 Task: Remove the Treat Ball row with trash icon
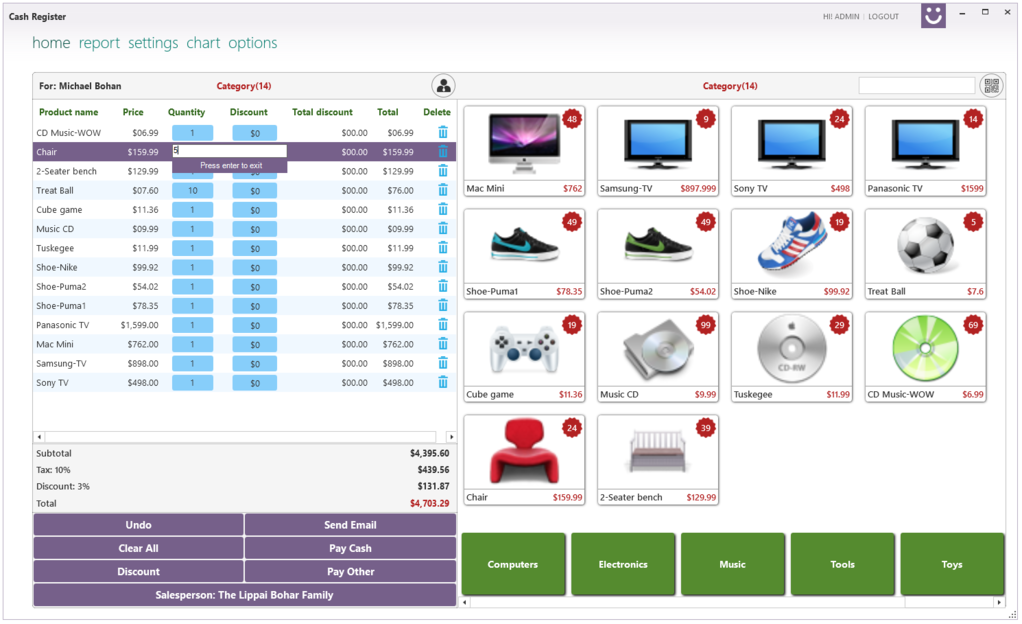pos(443,190)
